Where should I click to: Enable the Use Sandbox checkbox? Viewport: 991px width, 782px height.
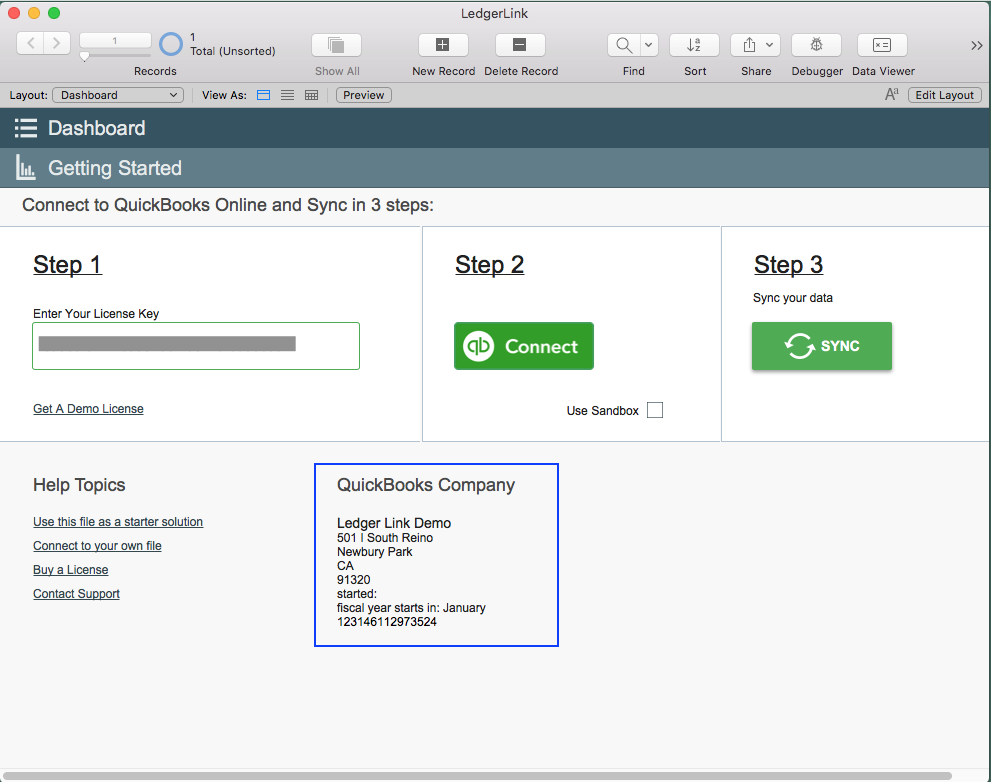[x=655, y=410]
